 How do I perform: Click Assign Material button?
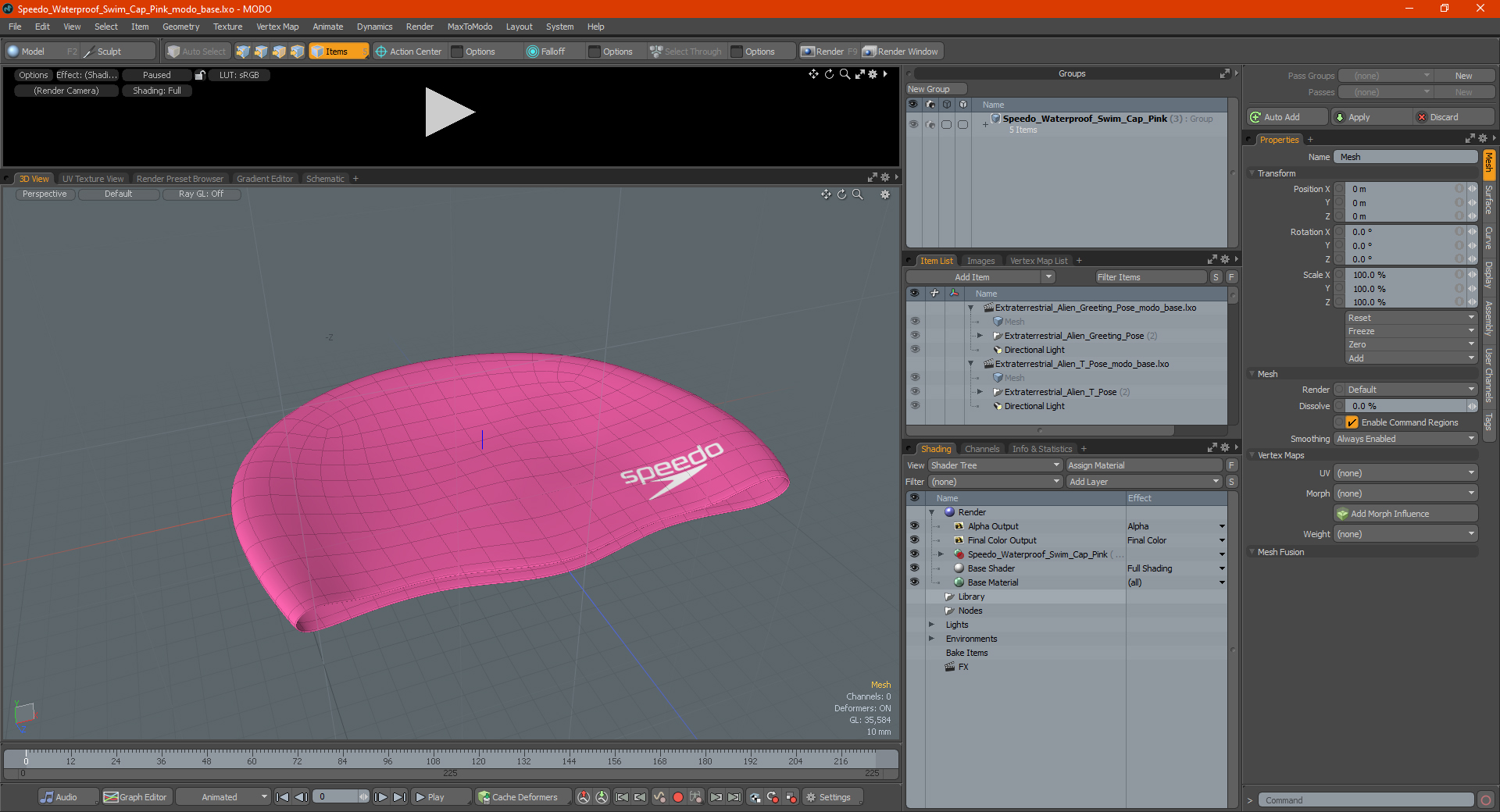pyautogui.click(x=1144, y=465)
